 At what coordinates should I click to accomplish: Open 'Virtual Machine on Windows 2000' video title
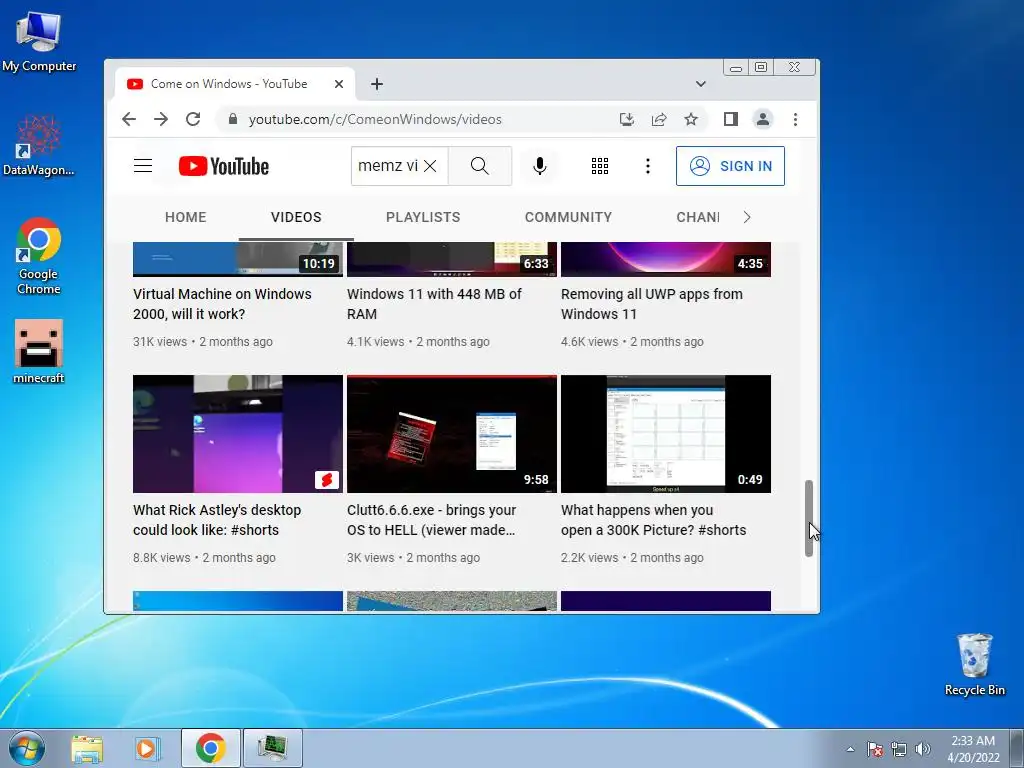222,304
